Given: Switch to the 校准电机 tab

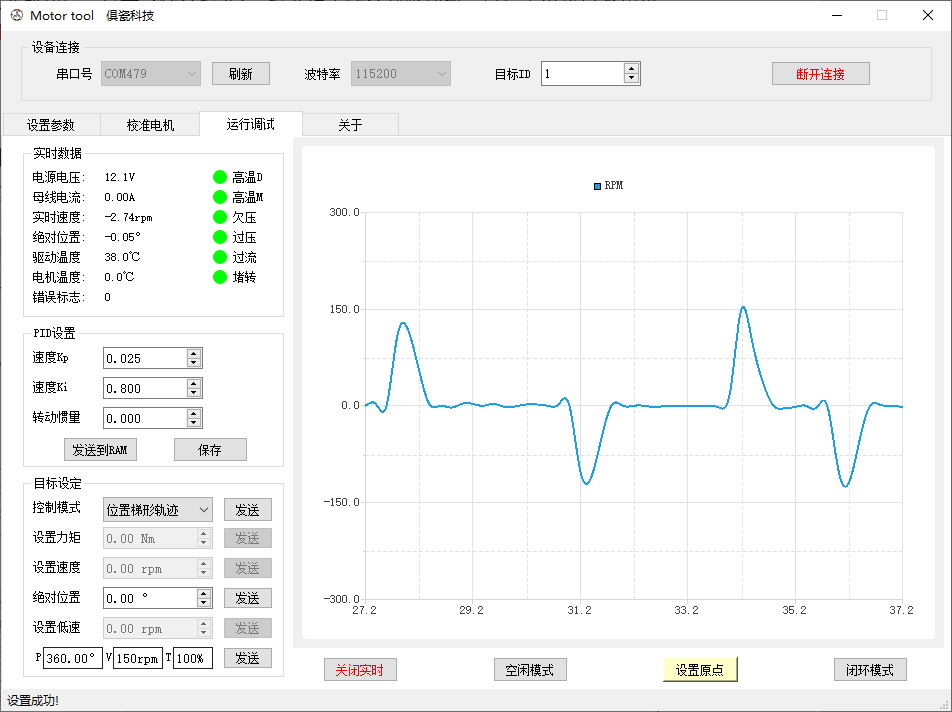Looking at the screenshot, I should pyautogui.click(x=148, y=124).
